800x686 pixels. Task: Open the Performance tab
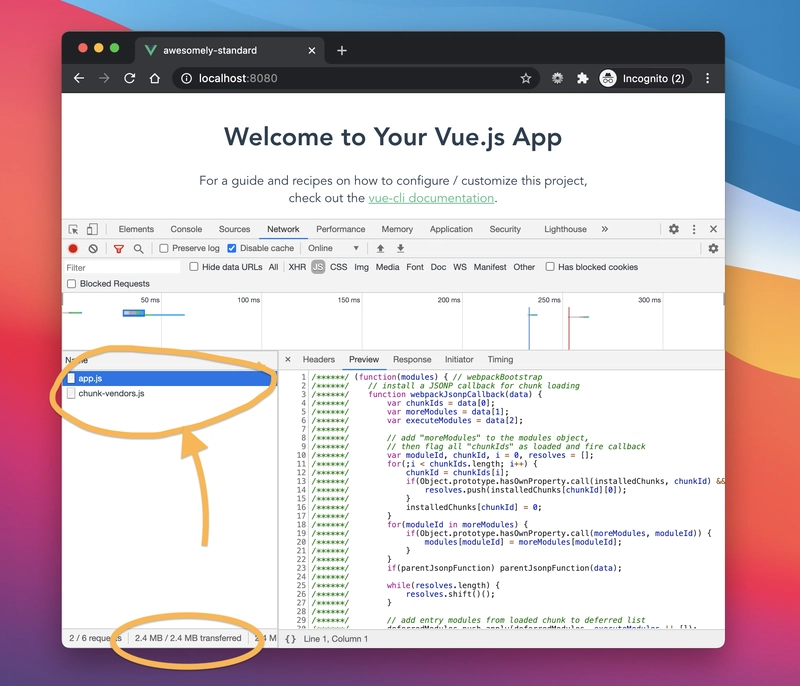tap(340, 229)
